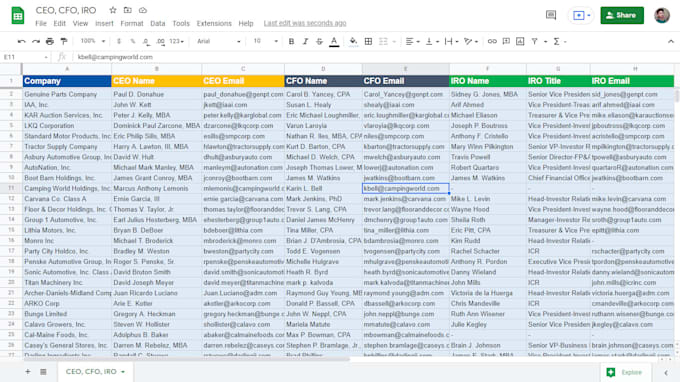This screenshot has width=680, height=382.
Task: Click the formula bar with kbell@campingworld.com
Action: point(373,57)
